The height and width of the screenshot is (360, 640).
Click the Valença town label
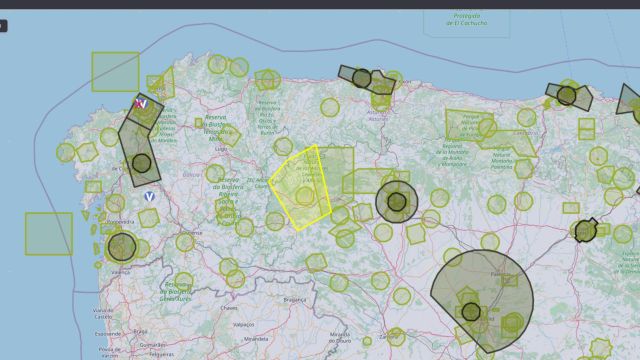[121, 272]
